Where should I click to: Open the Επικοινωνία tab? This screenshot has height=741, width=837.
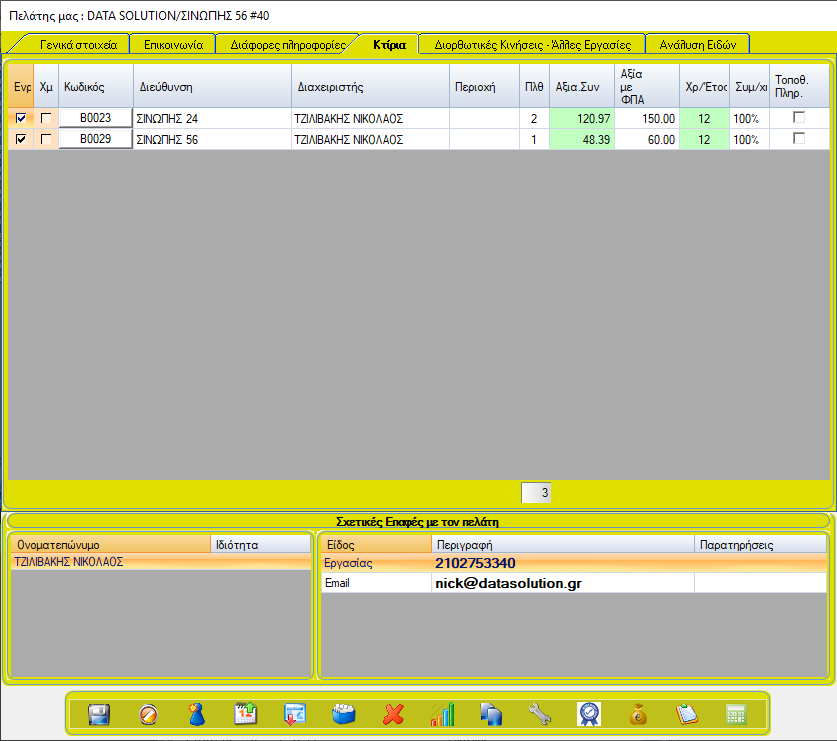tap(173, 45)
